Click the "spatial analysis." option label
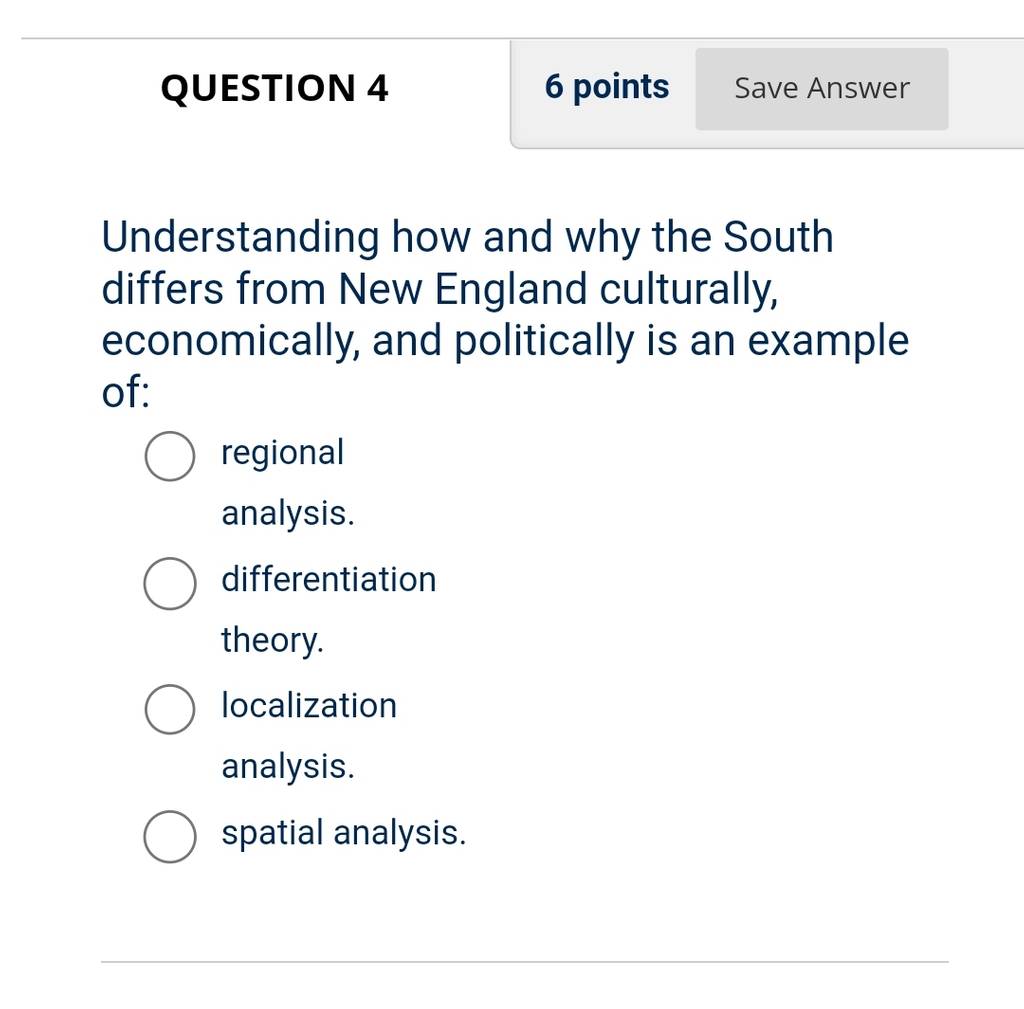This screenshot has width=1024, height=1009. point(344,833)
